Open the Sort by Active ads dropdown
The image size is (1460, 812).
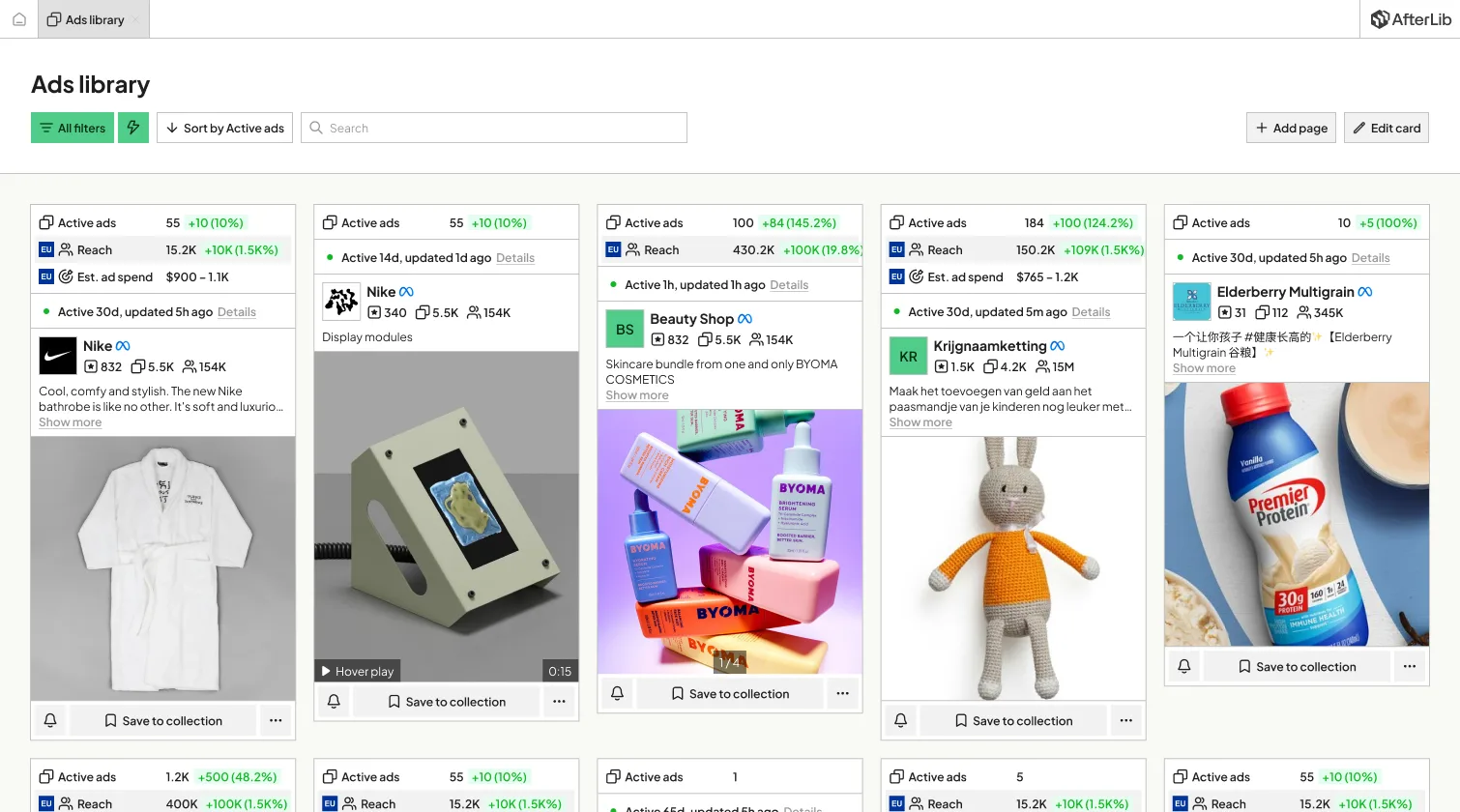click(x=224, y=128)
